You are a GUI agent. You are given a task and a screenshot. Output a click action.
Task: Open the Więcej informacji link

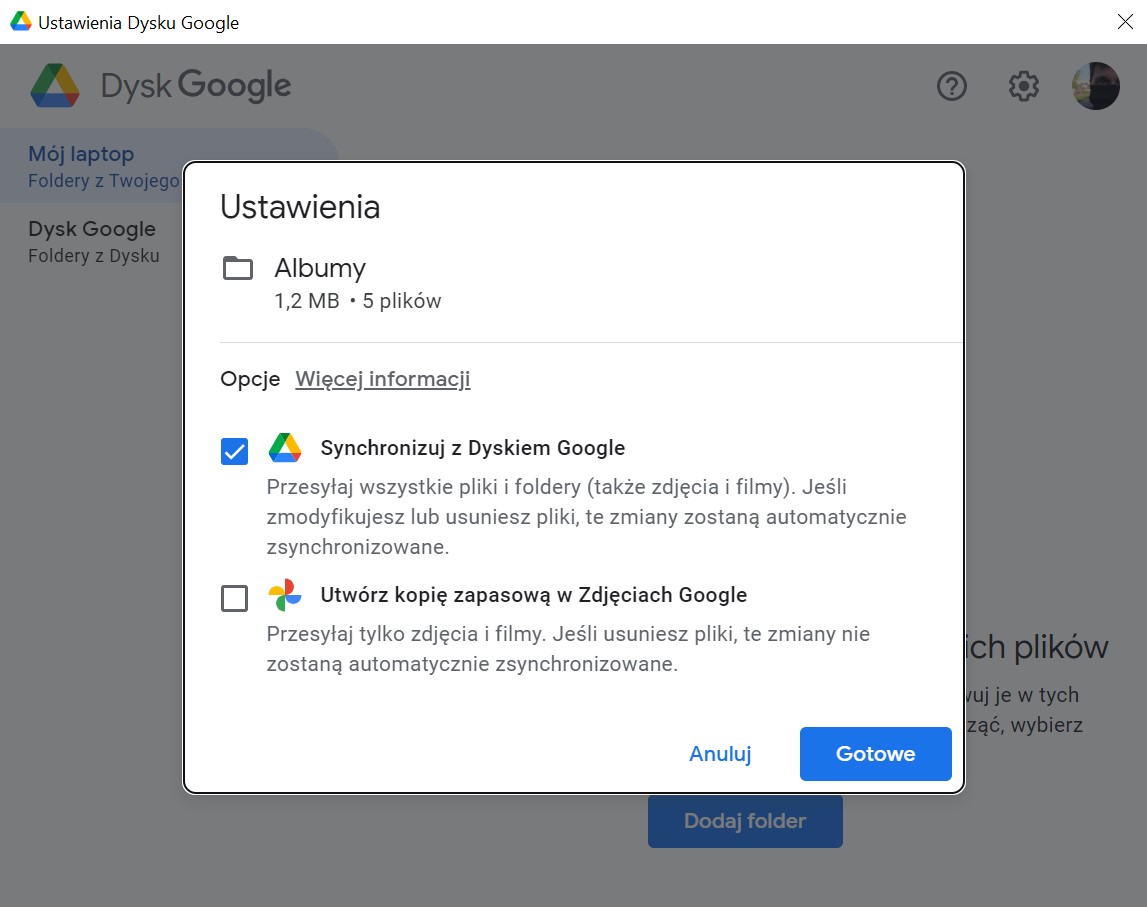(x=383, y=379)
